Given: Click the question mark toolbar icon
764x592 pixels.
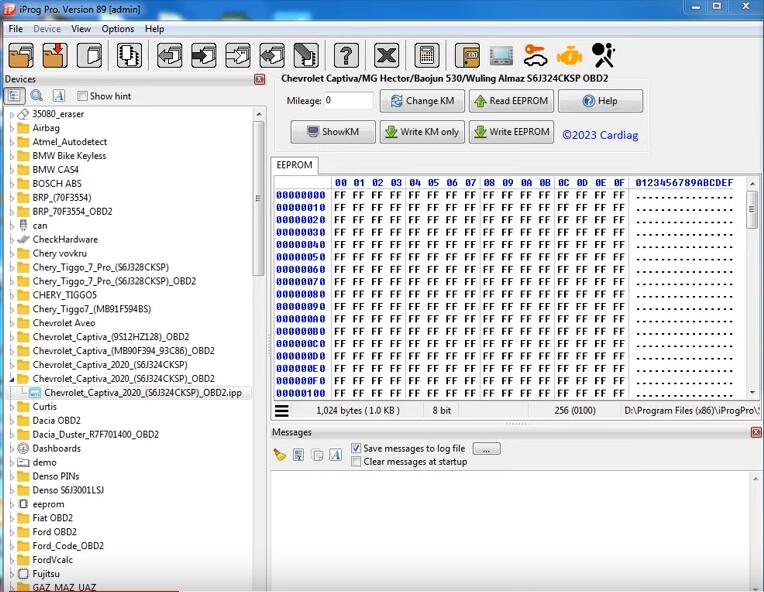Looking at the screenshot, I should point(346,56).
